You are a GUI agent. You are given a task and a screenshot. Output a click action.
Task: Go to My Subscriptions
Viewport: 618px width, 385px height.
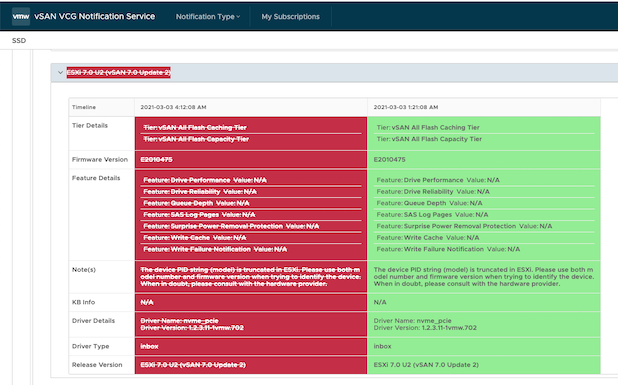pos(290,17)
